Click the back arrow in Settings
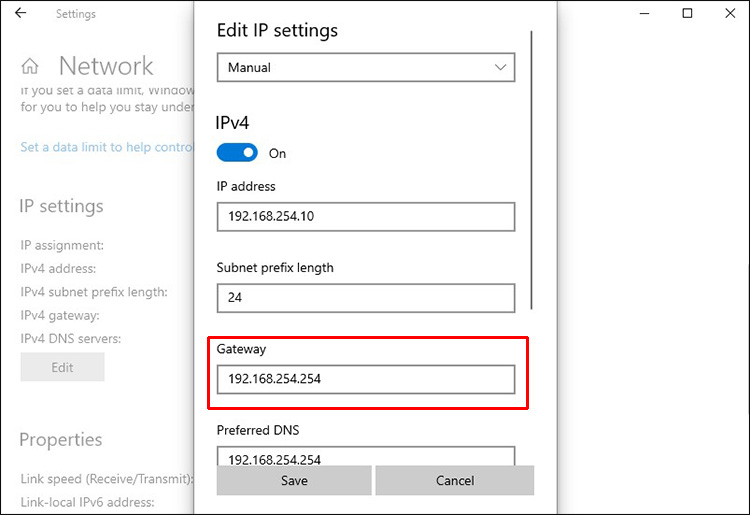Image resolution: width=750 pixels, height=515 pixels. [21, 14]
